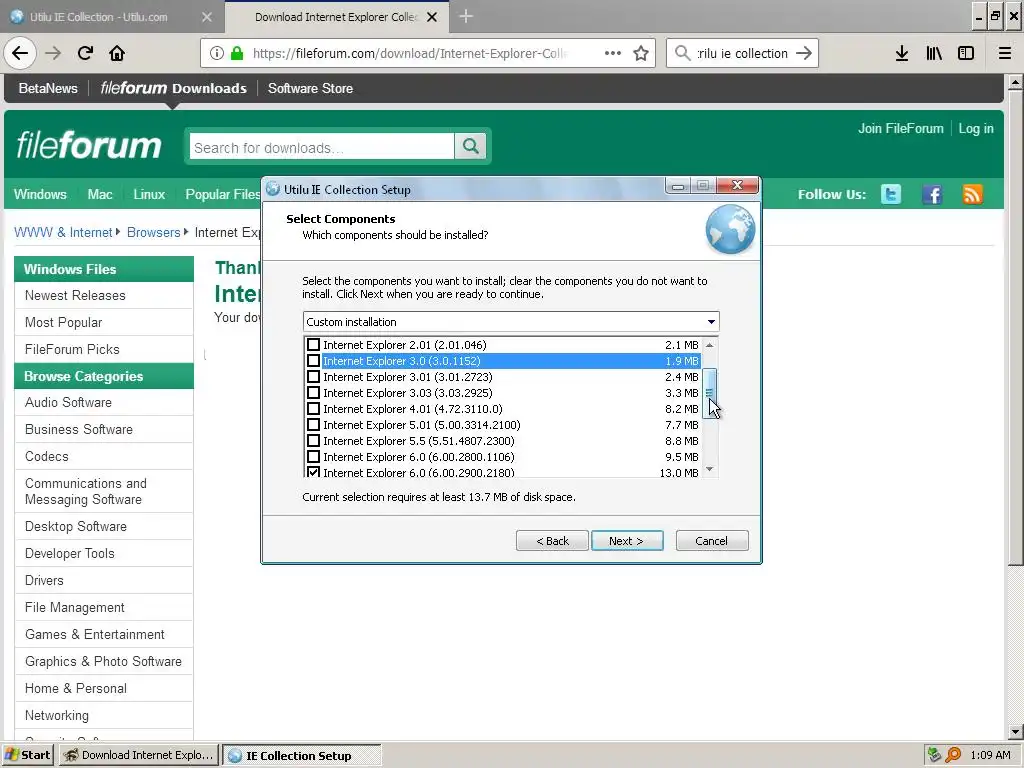Show site information icon in address bar

pyautogui.click(x=217, y=54)
